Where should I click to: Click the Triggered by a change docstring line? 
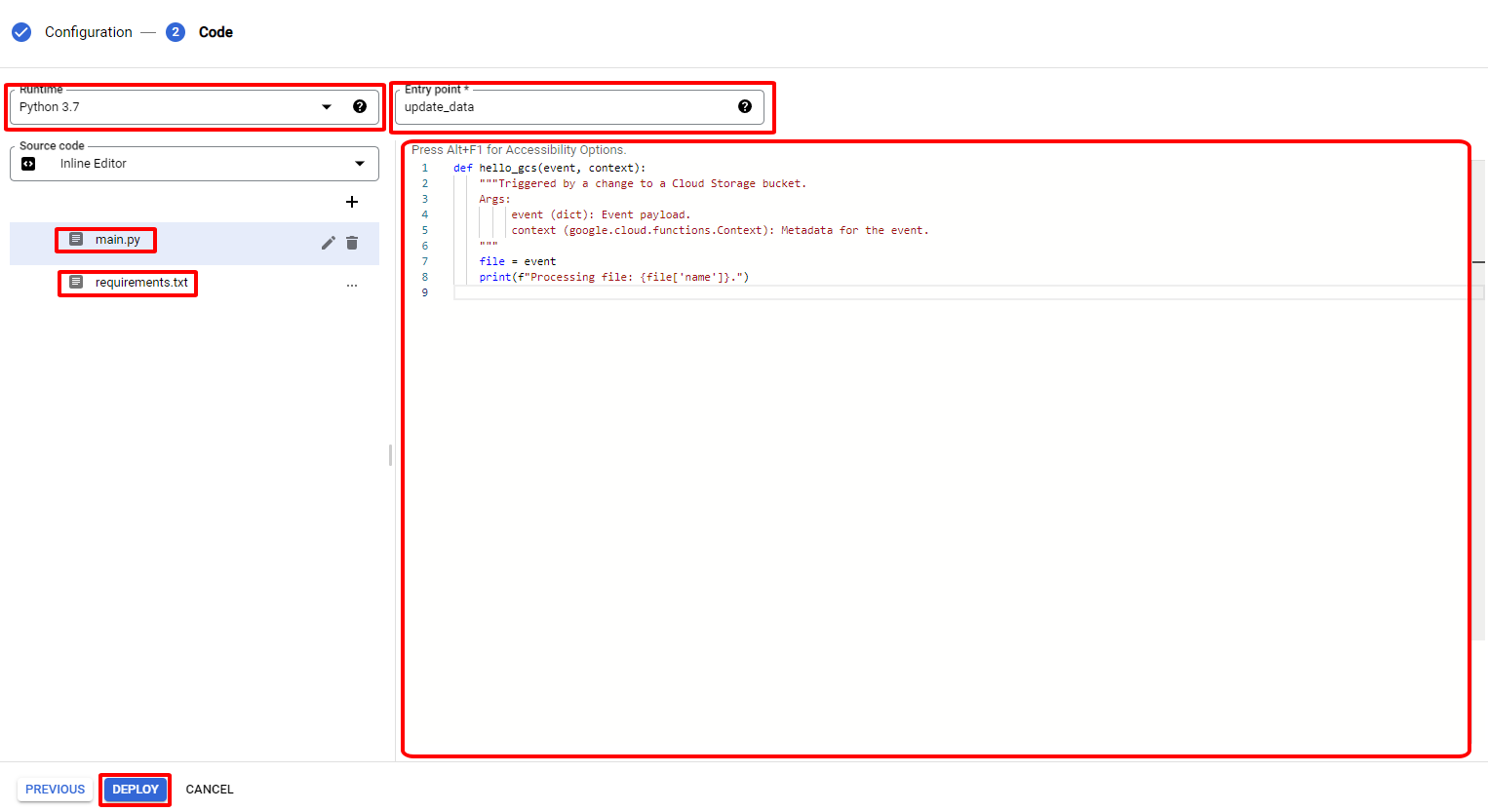point(643,183)
